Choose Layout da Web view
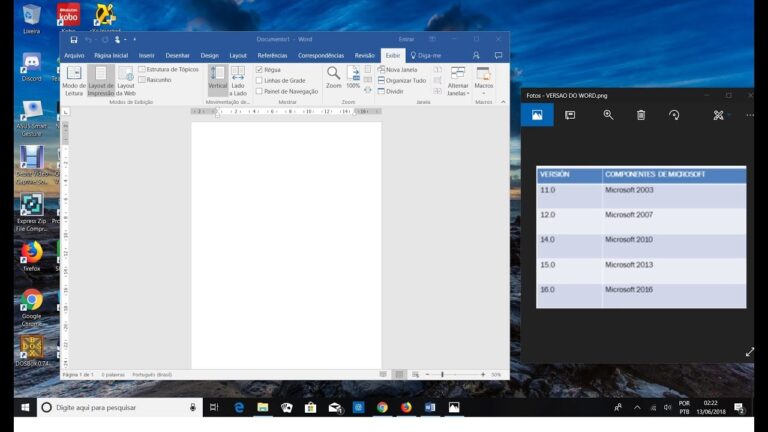Image resolution: width=768 pixels, height=432 pixels. [126, 81]
